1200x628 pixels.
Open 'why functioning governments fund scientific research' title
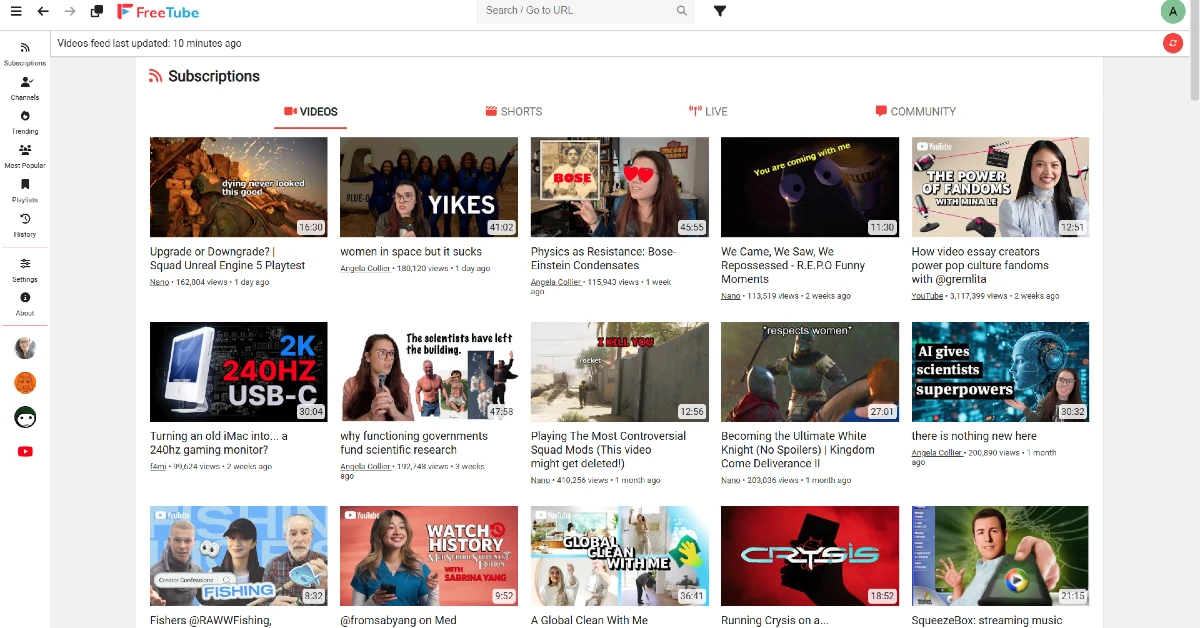pyautogui.click(x=414, y=443)
